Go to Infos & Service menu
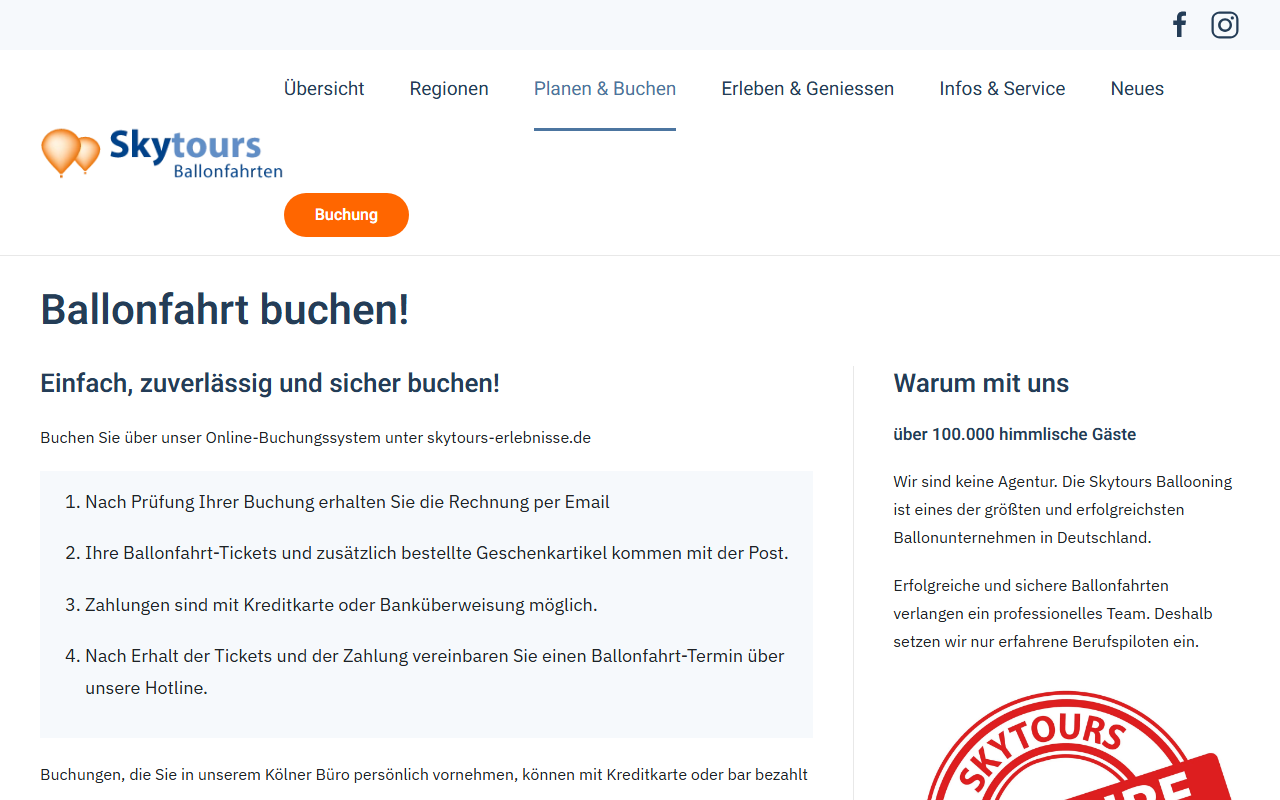The width and height of the screenshot is (1280, 800). click(x=1002, y=89)
